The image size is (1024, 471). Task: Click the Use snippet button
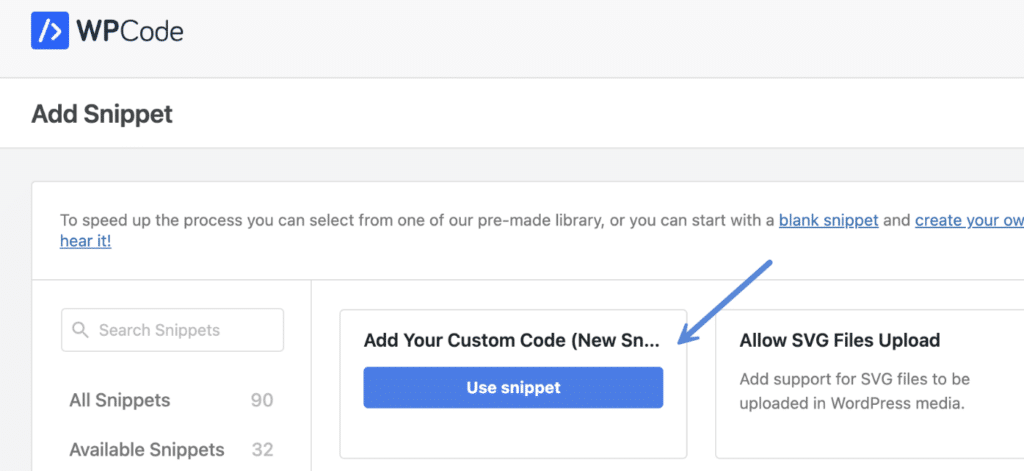click(x=513, y=387)
